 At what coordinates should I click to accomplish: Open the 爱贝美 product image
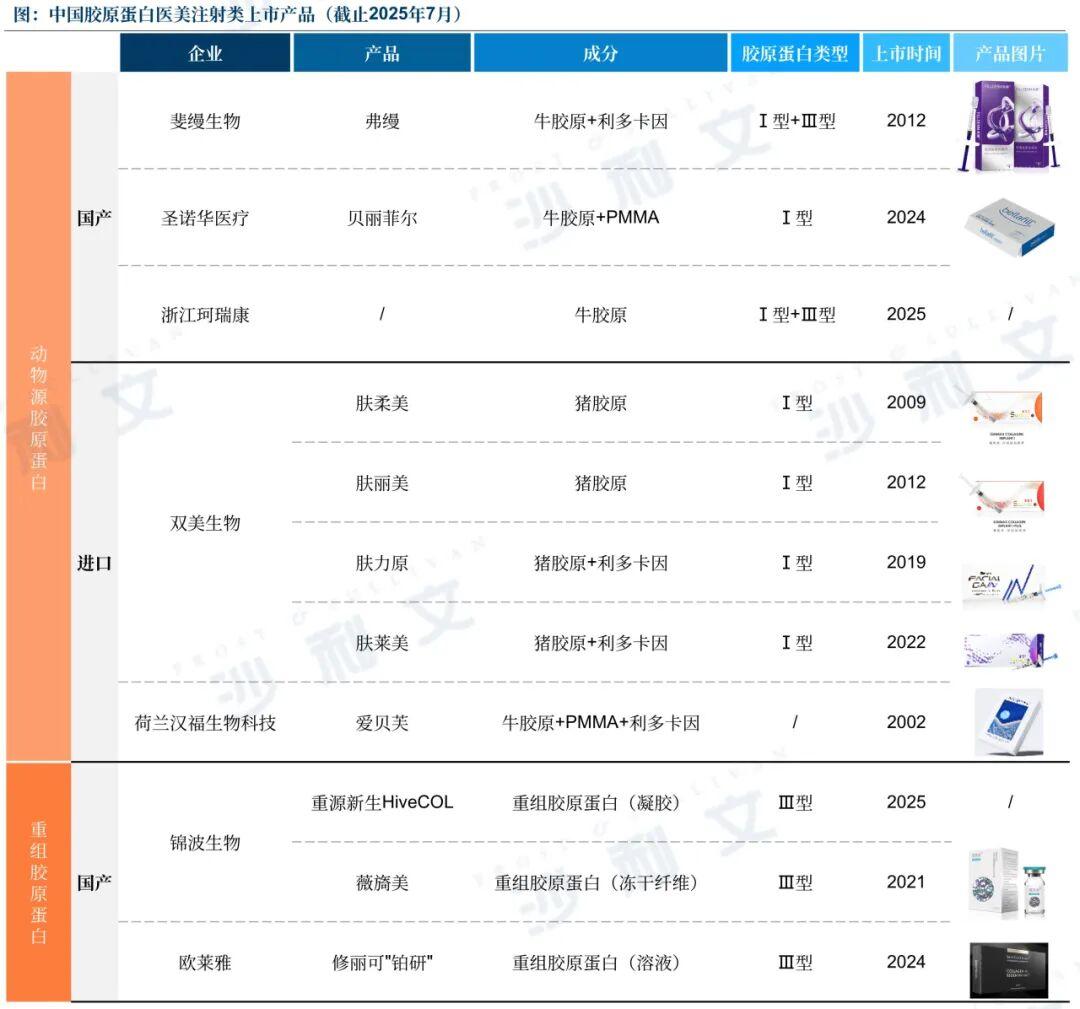tap(1008, 722)
